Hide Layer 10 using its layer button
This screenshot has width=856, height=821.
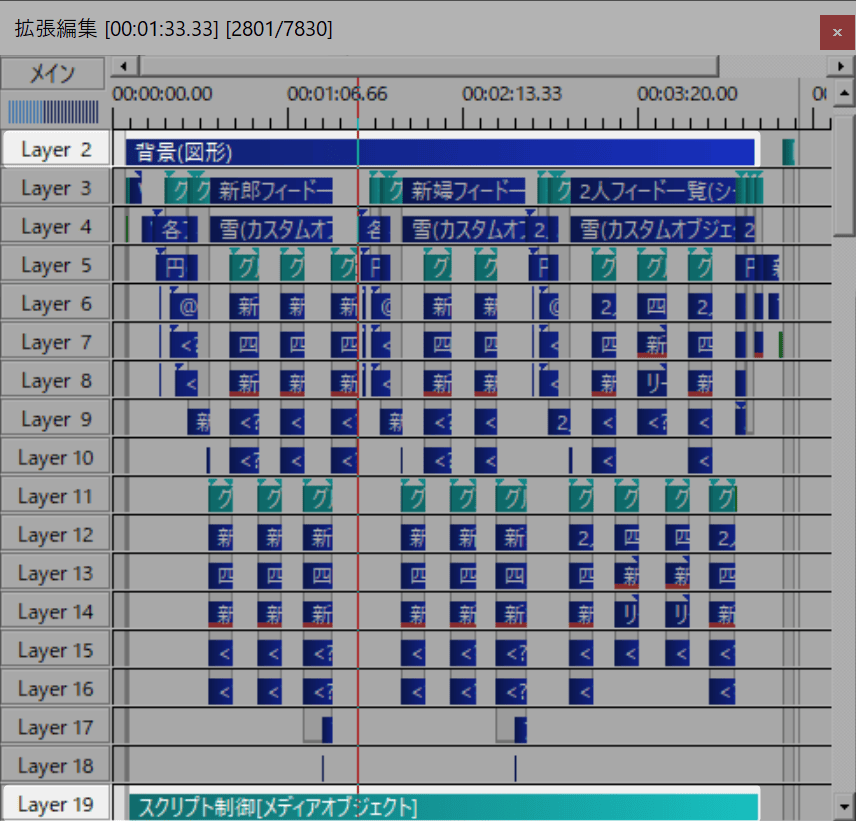(55, 458)
